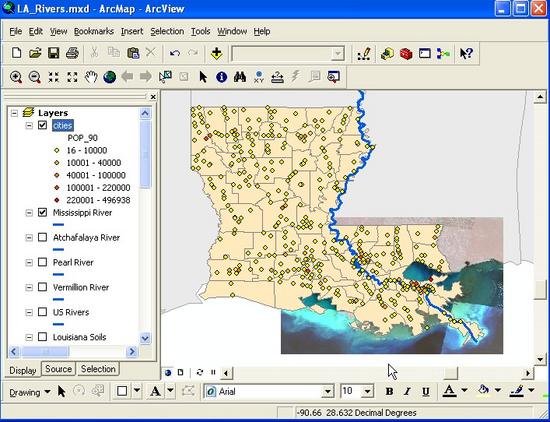Click the Paste clipboard icon

(133, 53)
